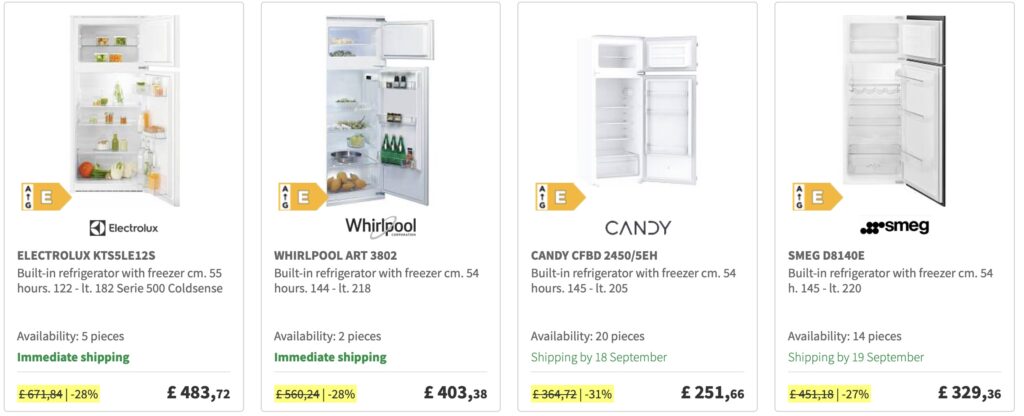Click the £ 403,38 Whirlpool price
The width and height of the screenshot is (1024, 416).
pyautogui.click(x=455, y=393)
